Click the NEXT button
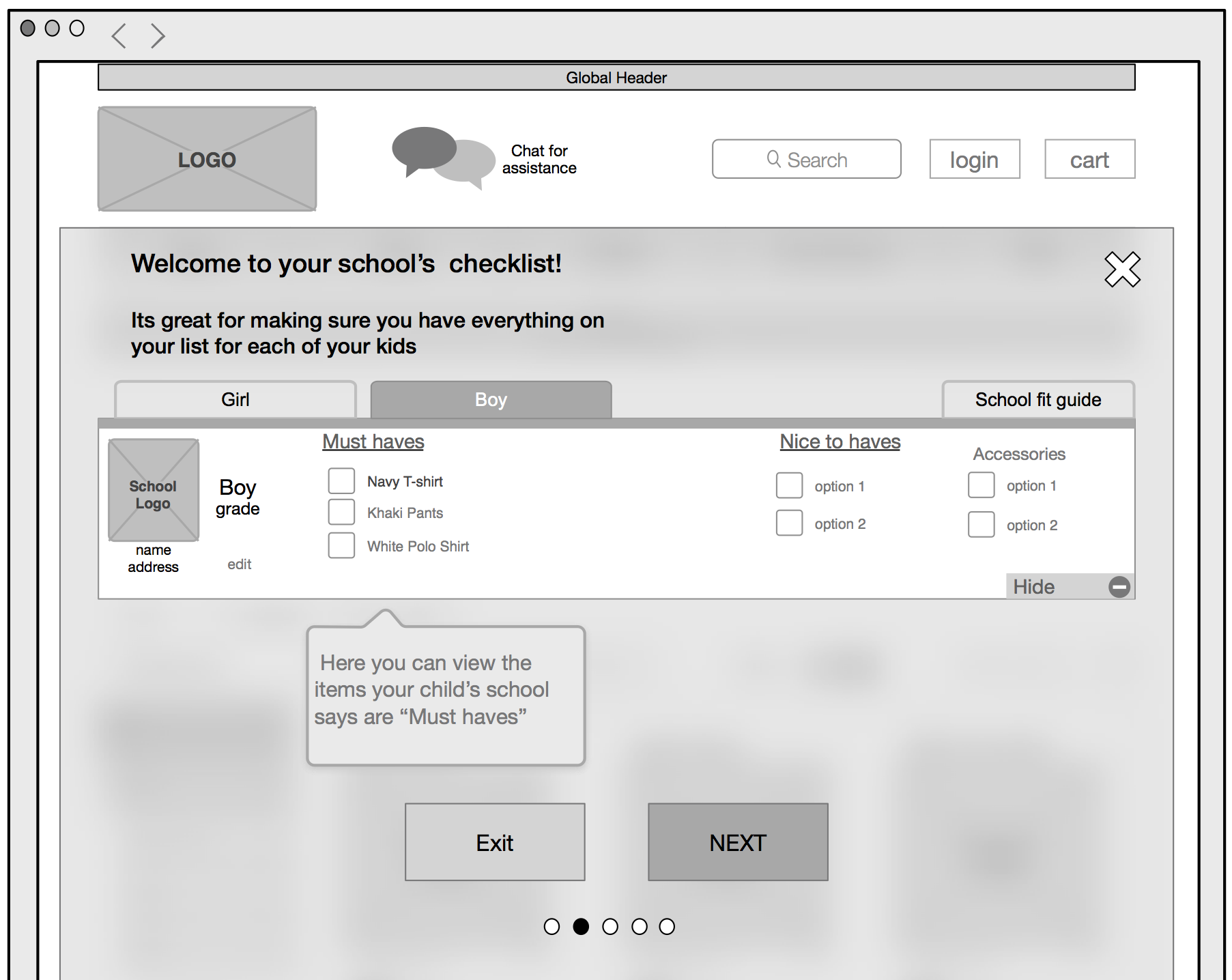The image size is (1232, 980). click(x=736, y=841)
